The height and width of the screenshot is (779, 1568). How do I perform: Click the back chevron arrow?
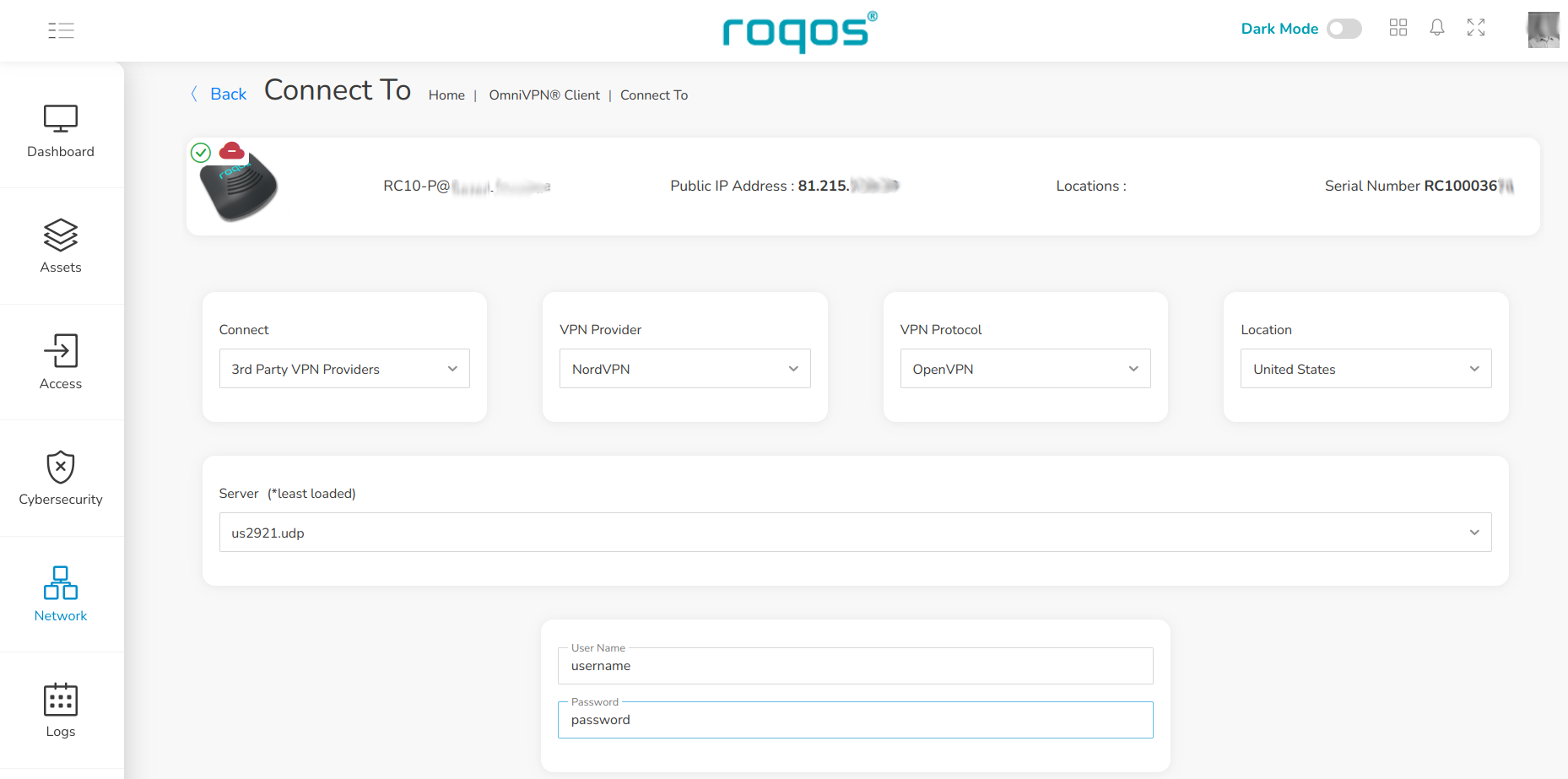[x=194, y=94]
